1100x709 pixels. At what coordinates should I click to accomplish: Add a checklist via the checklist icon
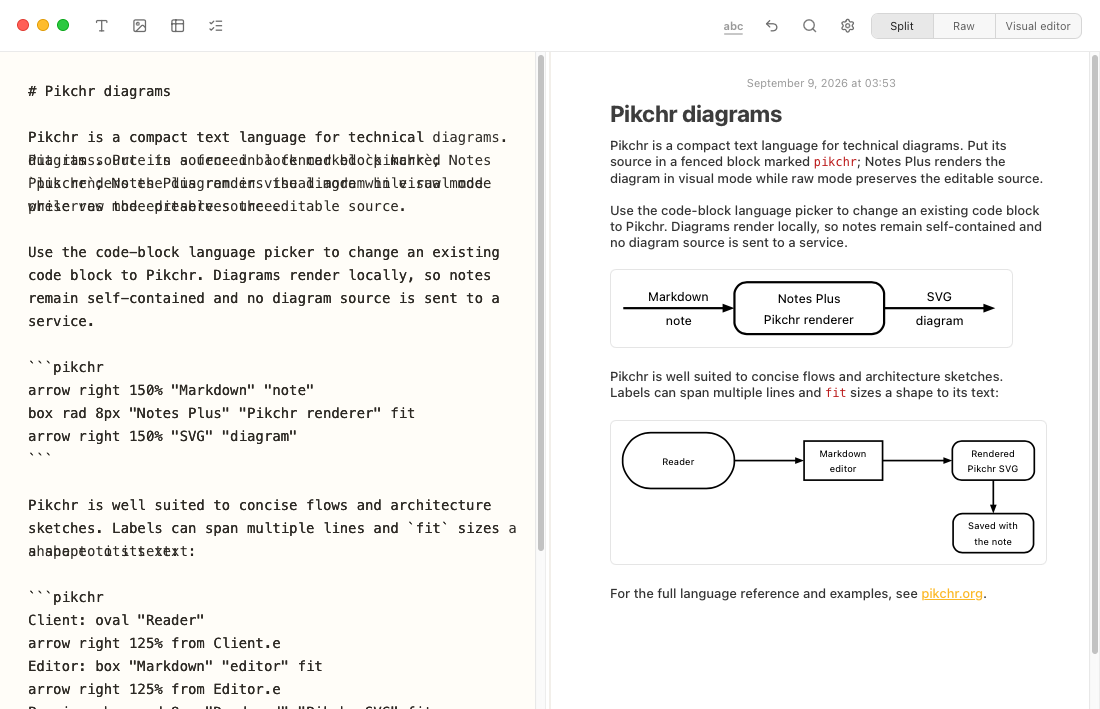click(215, 26)
